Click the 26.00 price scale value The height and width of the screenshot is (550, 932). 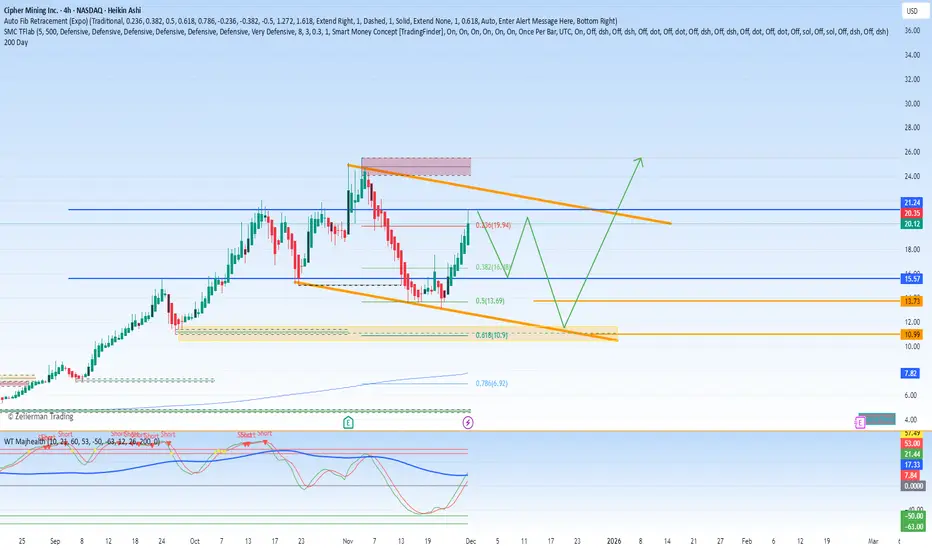pyautogui.click(x=912, y=152)
